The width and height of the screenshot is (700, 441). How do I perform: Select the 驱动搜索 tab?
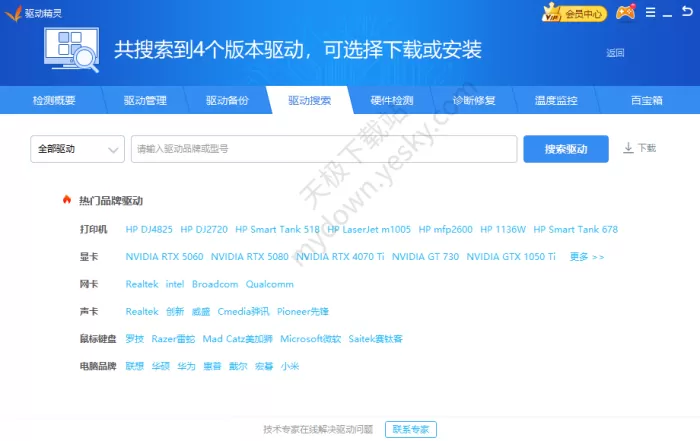point(309,100)
